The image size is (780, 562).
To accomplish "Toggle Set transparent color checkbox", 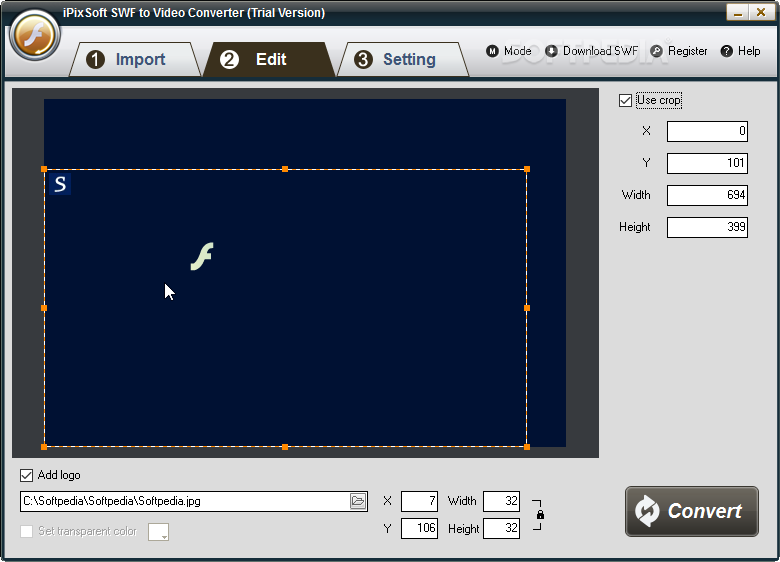I will pyautogui.click(x=26, y=531).
